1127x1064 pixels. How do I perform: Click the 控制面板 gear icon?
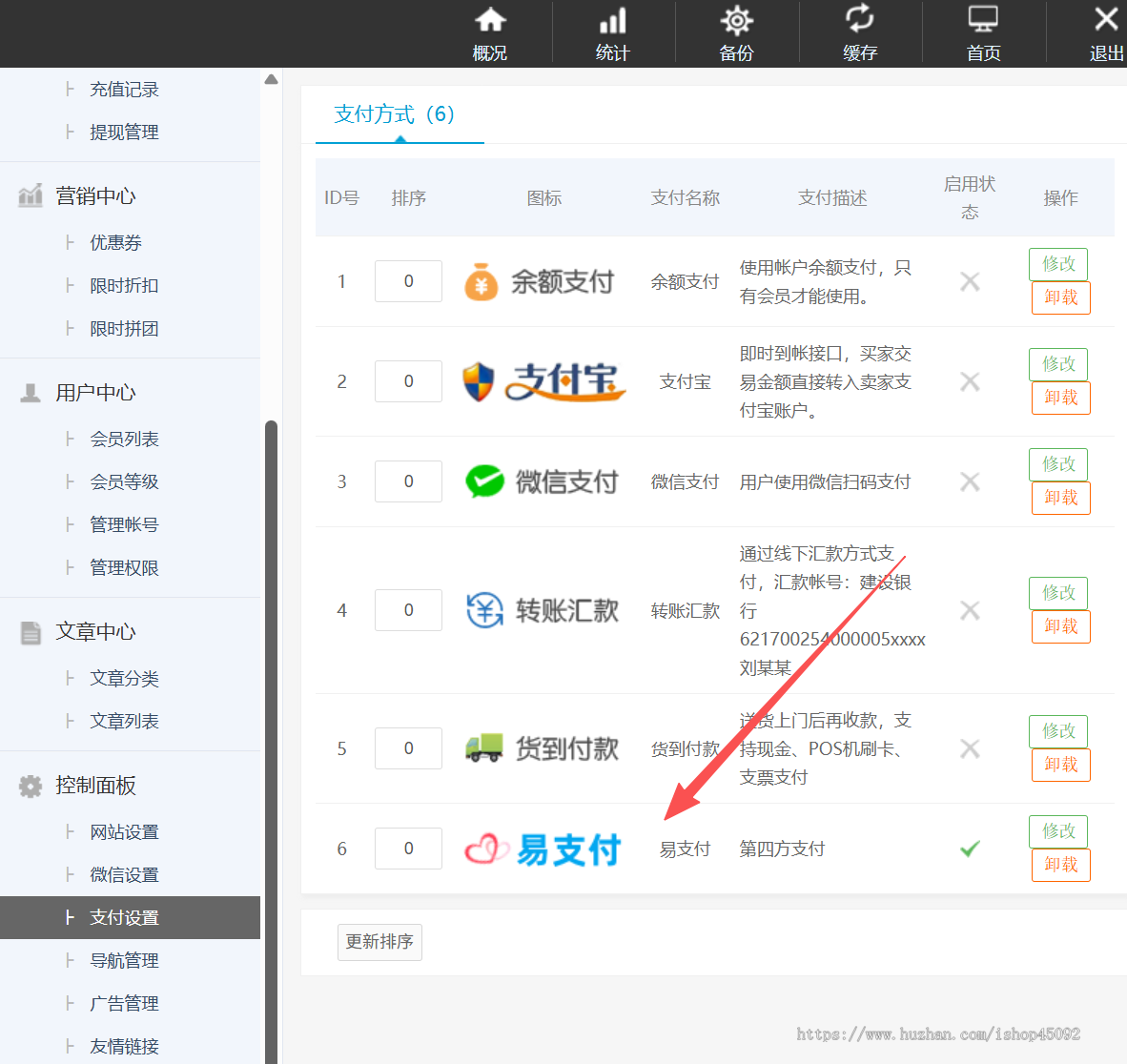click(31, 786)
